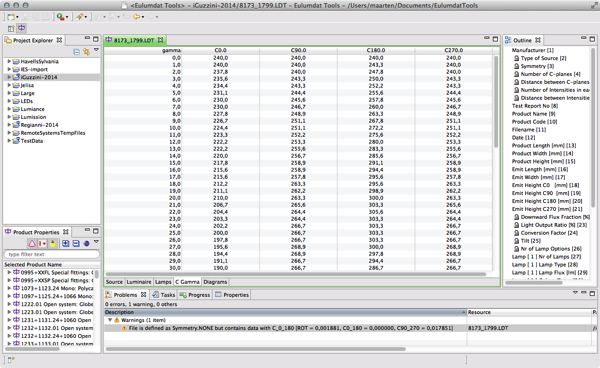The height and width of the screenshot is (368, 600).
Task: Click the C0.0 column header
Action: (220, 50)
